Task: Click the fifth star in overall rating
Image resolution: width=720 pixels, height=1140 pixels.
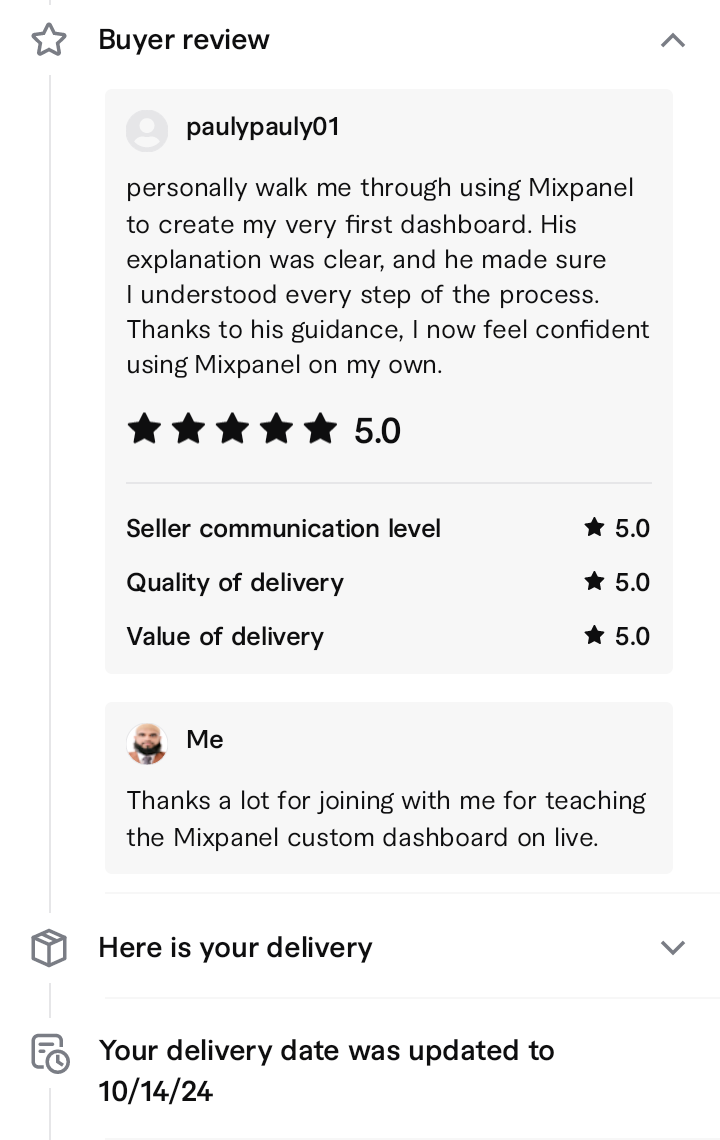Action: click(320, 430)
